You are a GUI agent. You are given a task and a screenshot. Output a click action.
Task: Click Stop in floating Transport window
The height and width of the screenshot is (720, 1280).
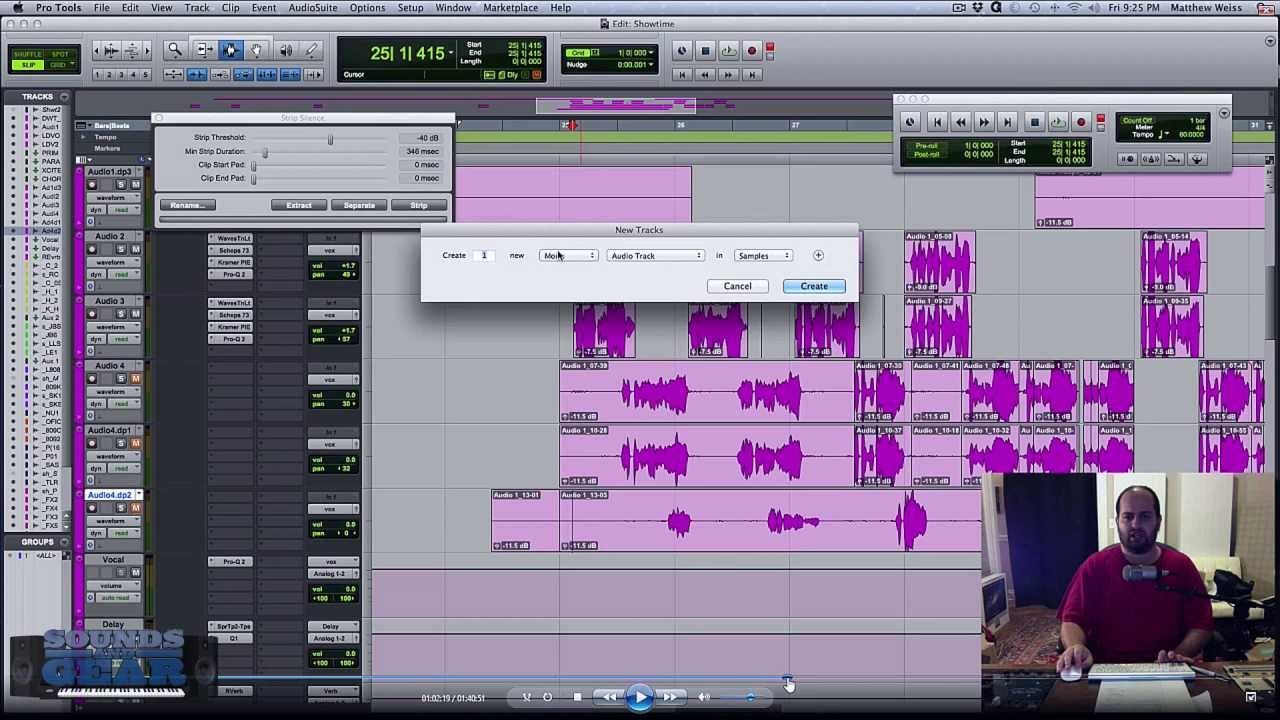click(1034, 122)
